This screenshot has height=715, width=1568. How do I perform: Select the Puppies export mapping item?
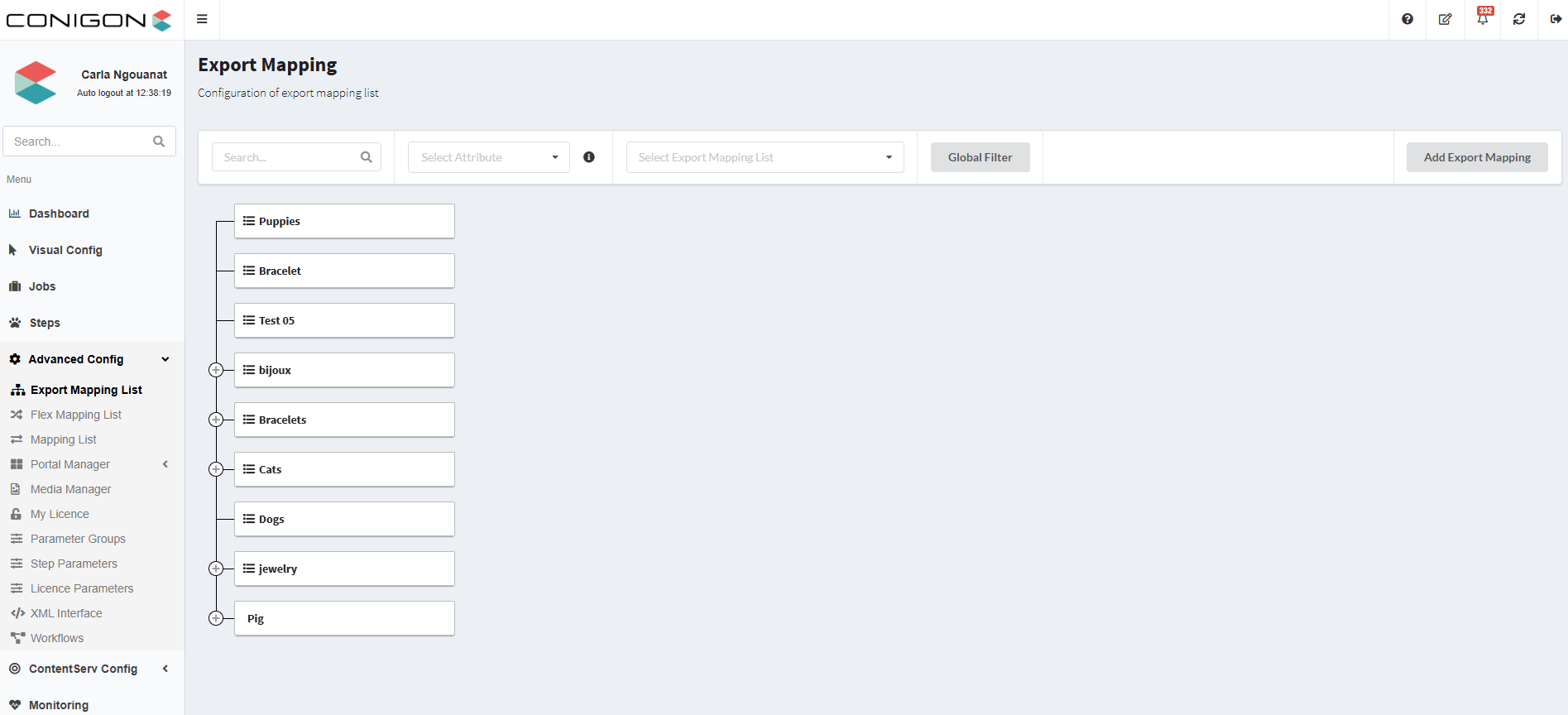[x=344, y=221]
